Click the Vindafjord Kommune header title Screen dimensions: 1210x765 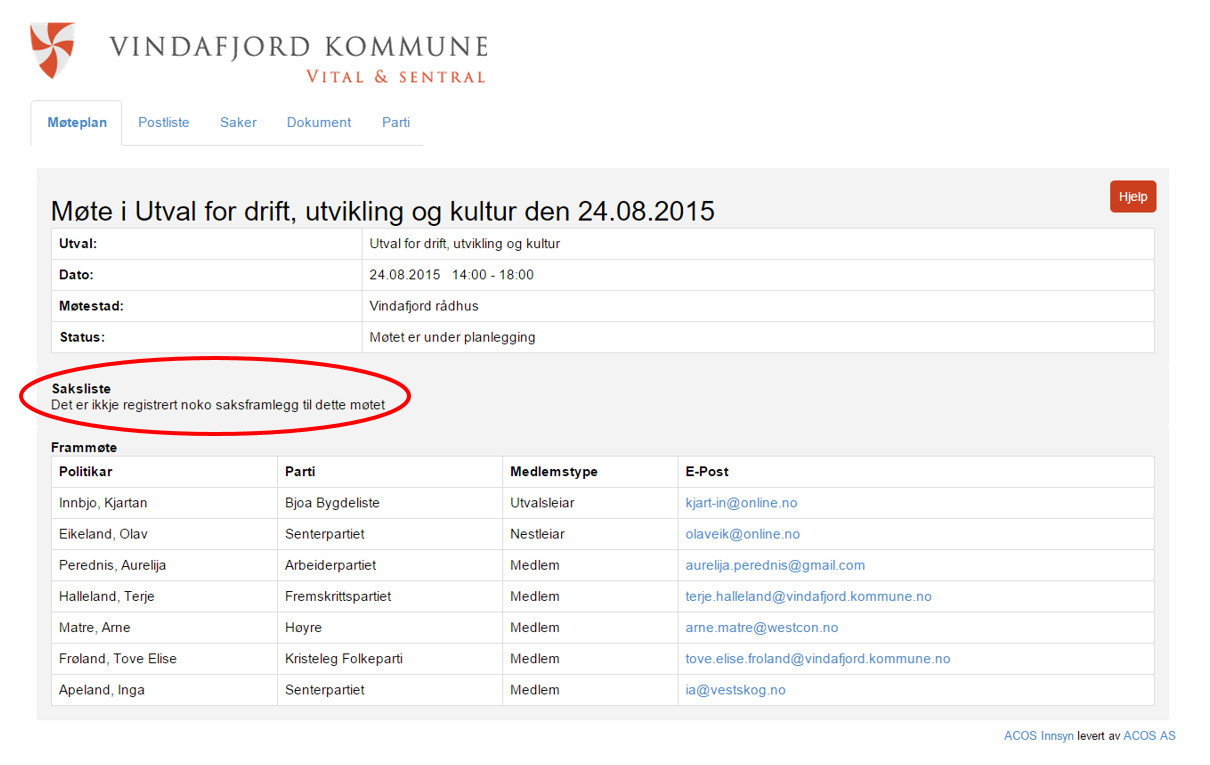[x=298, y=48]
